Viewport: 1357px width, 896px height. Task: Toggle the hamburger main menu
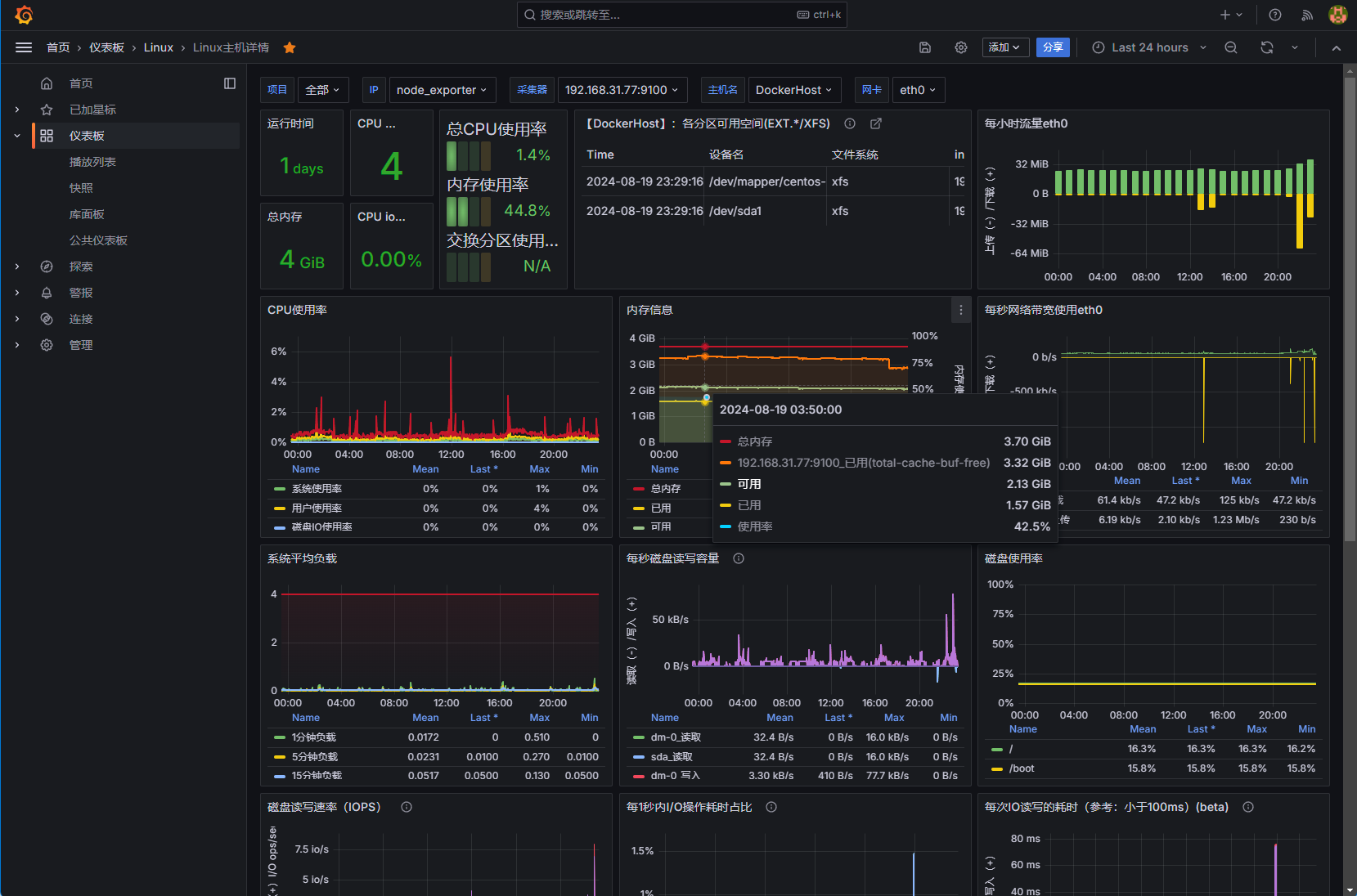[24, 47]
